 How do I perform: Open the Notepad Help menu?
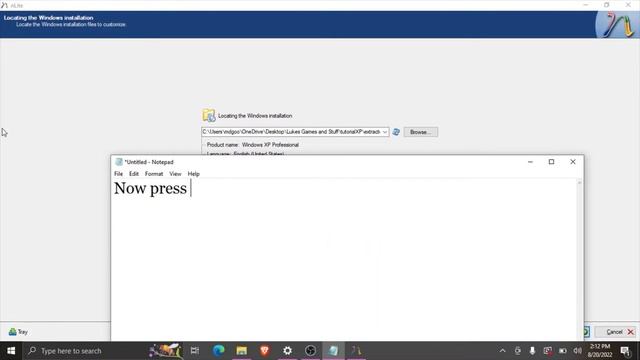[x=193, y=174]
